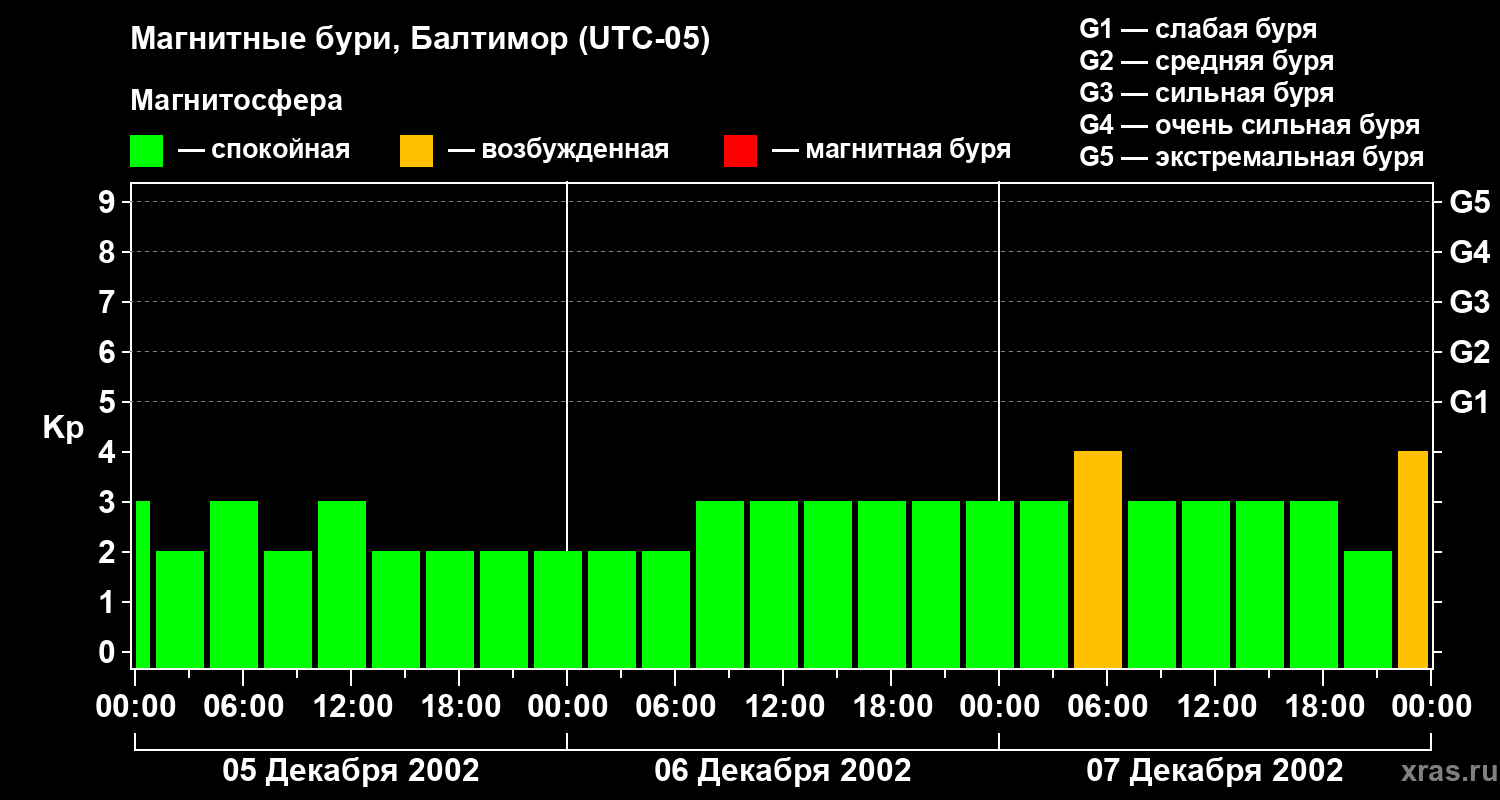
Task: Click the red магнитная буря legend swatch
Action: click(740, 151)
